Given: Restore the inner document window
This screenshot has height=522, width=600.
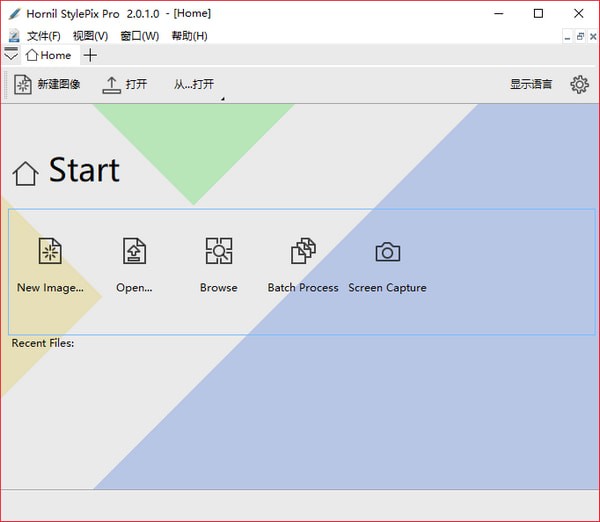Looking at the screenshot, I should [x=580, y=36].
